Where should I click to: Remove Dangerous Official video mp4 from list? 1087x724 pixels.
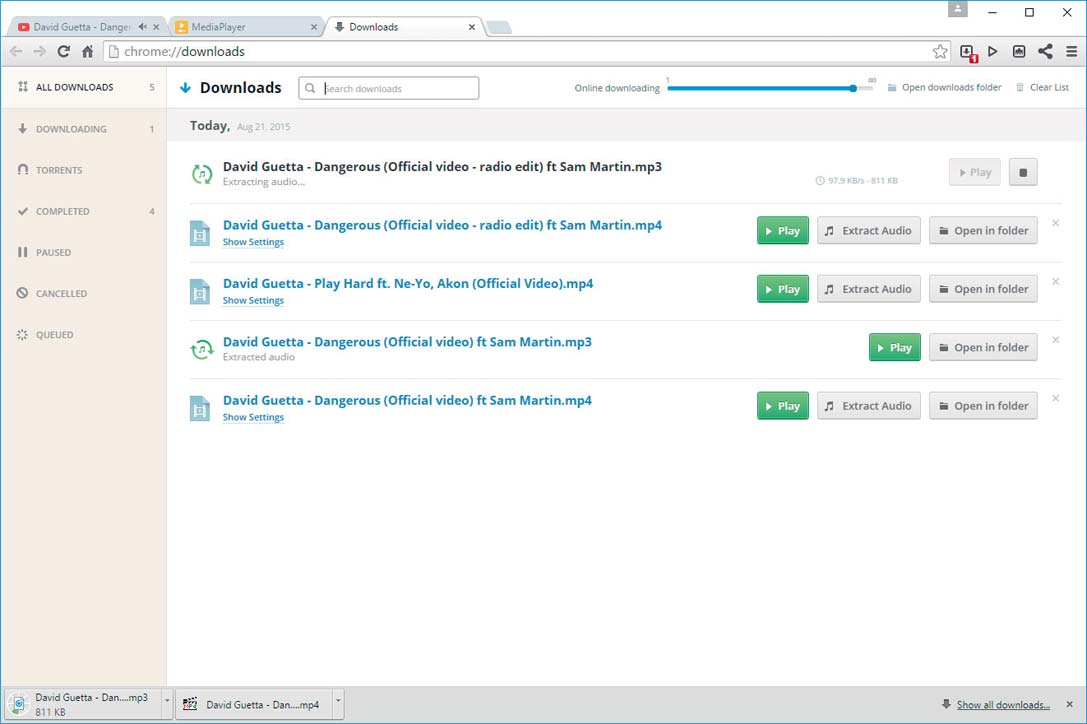(x=1055, y=398)
